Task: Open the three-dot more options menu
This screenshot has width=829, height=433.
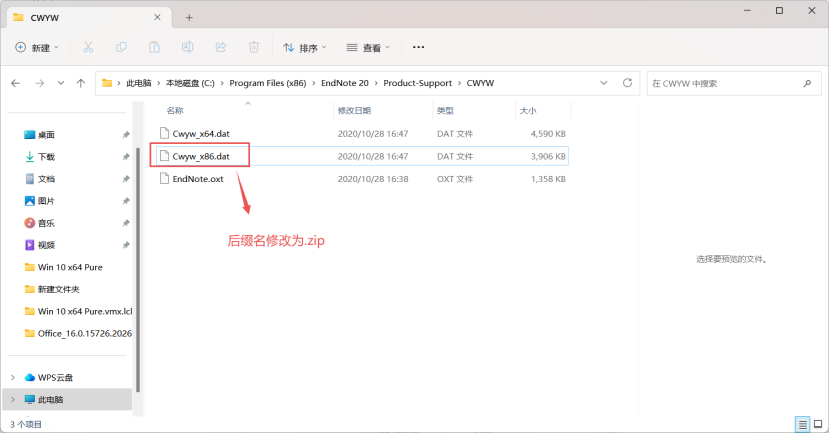Action: pyautogui.click(x=419, y=48)
